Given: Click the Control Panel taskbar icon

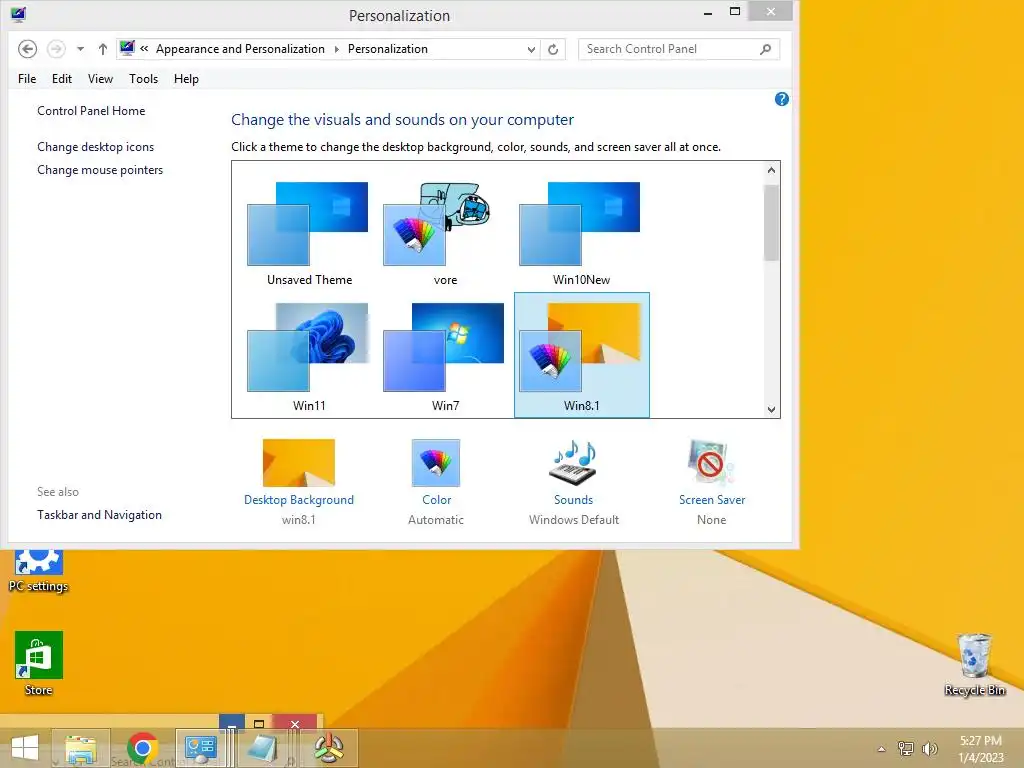Looking at the screenshot, I should pyautogui.click(x=200, y=748).
